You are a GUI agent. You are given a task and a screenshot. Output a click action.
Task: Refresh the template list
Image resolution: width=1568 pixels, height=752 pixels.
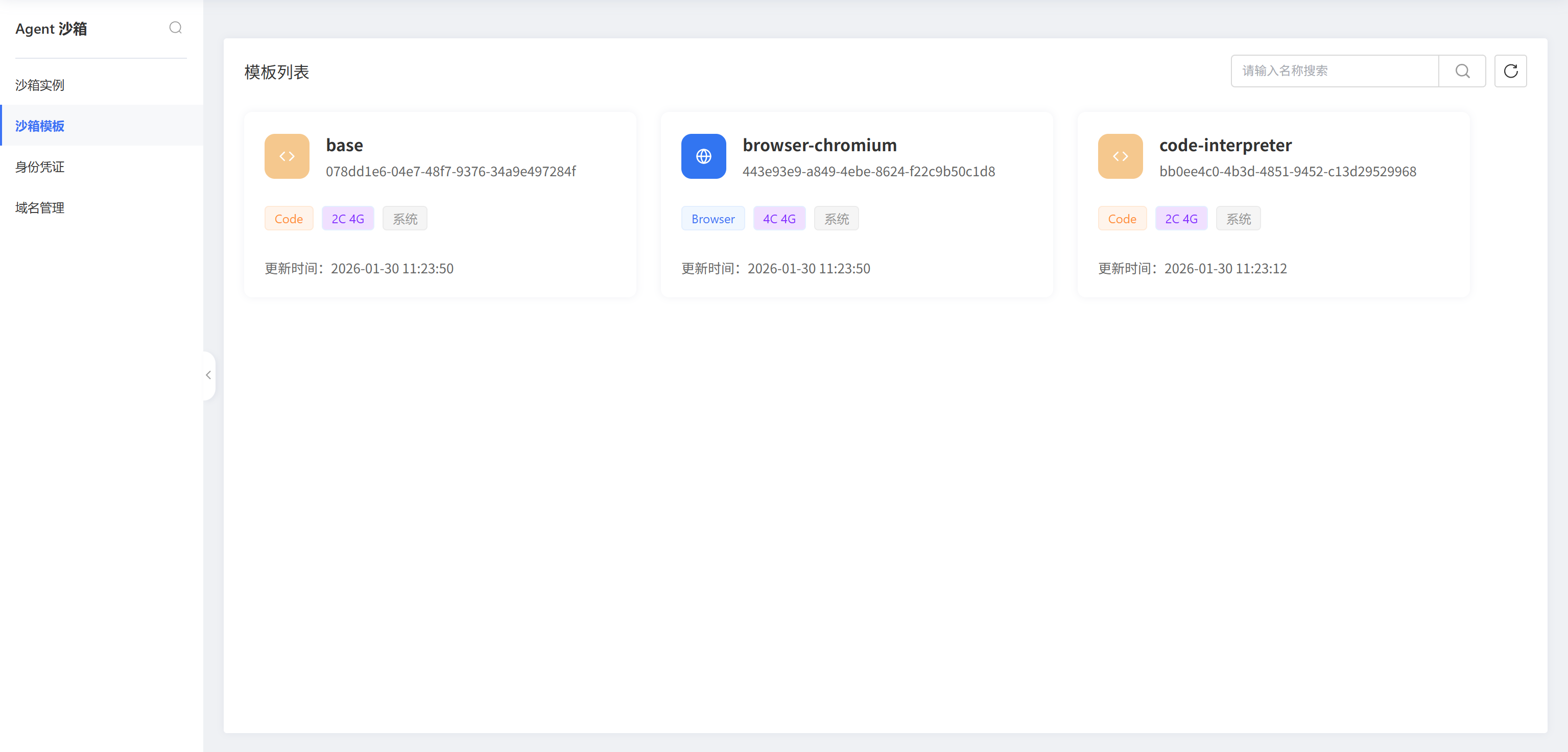click(1510, 71)
